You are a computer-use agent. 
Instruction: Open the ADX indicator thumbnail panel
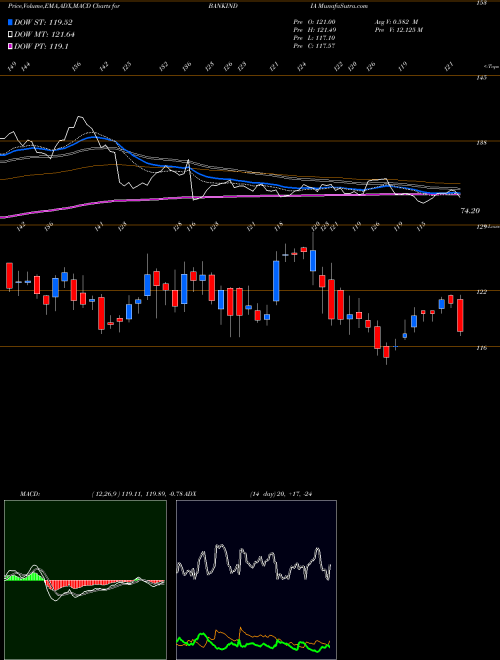pyautogui.click(x=256, y=580)
